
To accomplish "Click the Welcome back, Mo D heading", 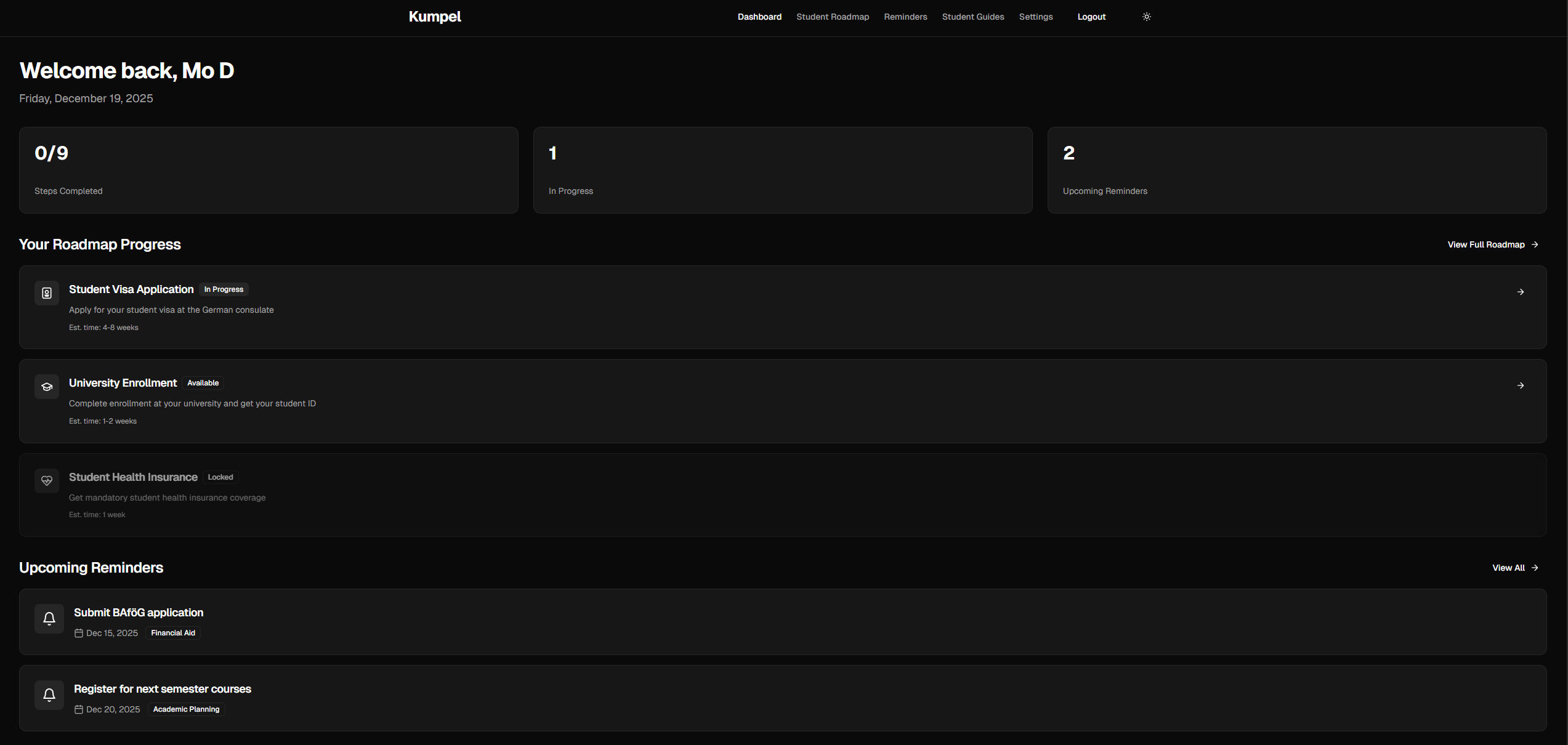I will 127,71.
